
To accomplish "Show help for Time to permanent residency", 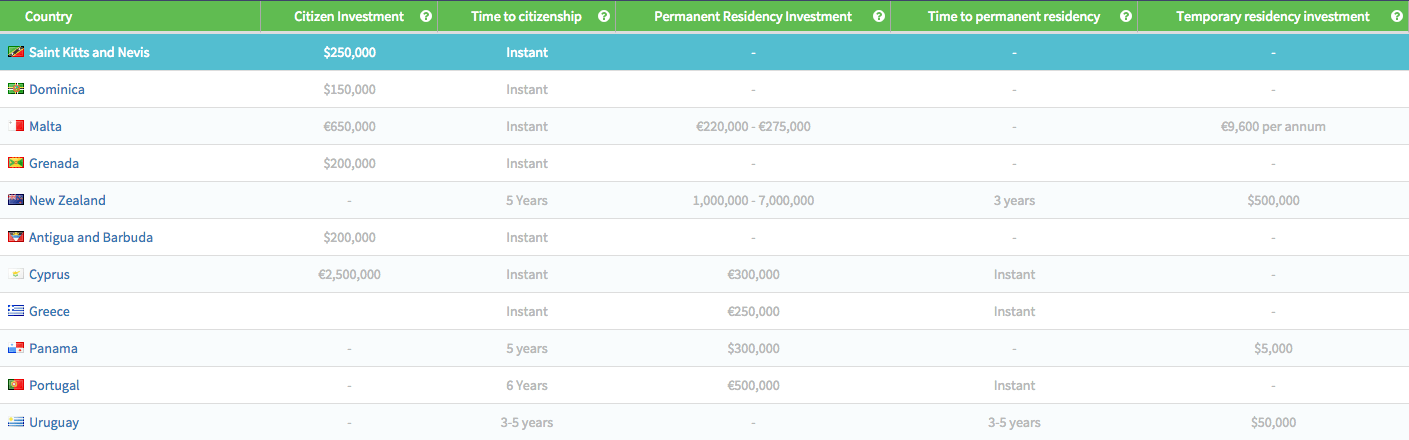I will pyautogui.click(x=1126, y=16).
